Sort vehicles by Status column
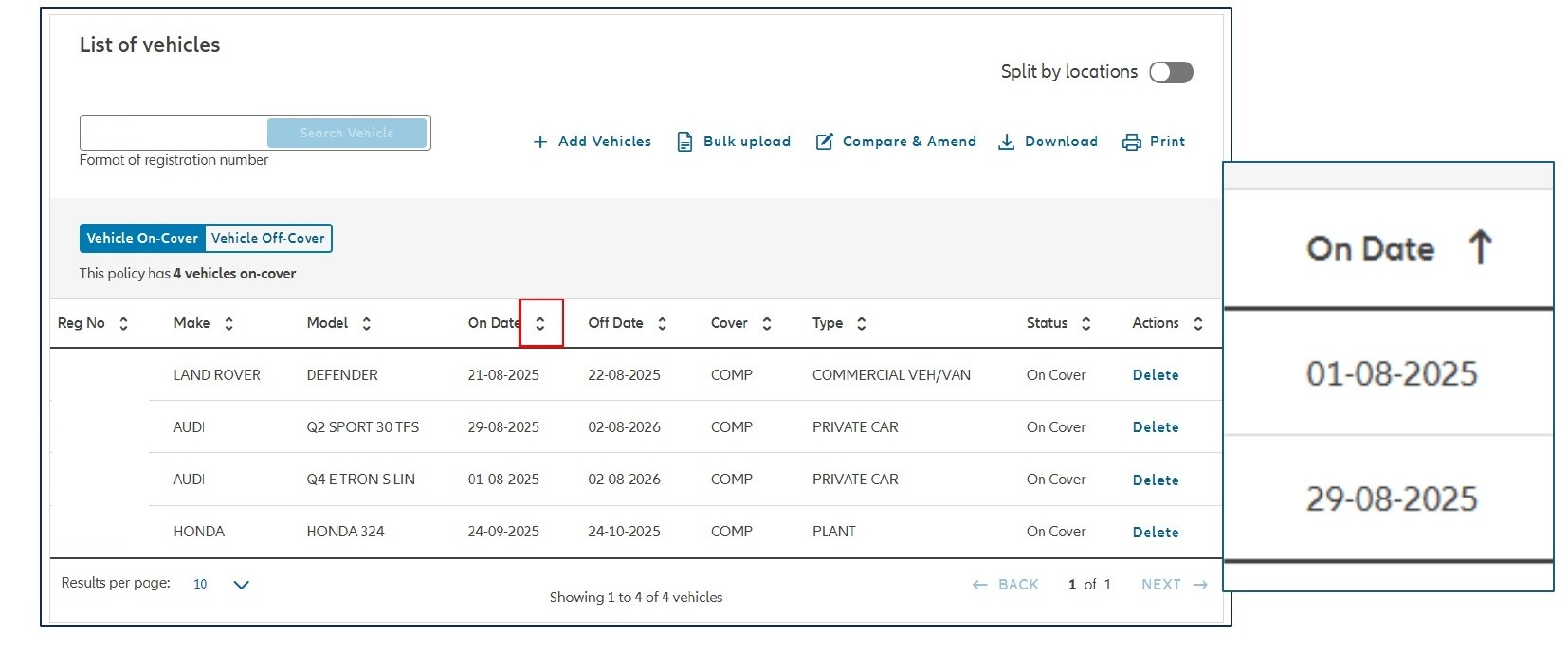 [x=1085, y=324]
